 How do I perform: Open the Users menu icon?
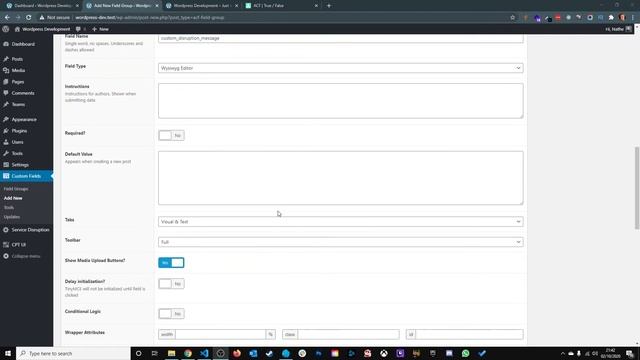[x=6, y=142]
